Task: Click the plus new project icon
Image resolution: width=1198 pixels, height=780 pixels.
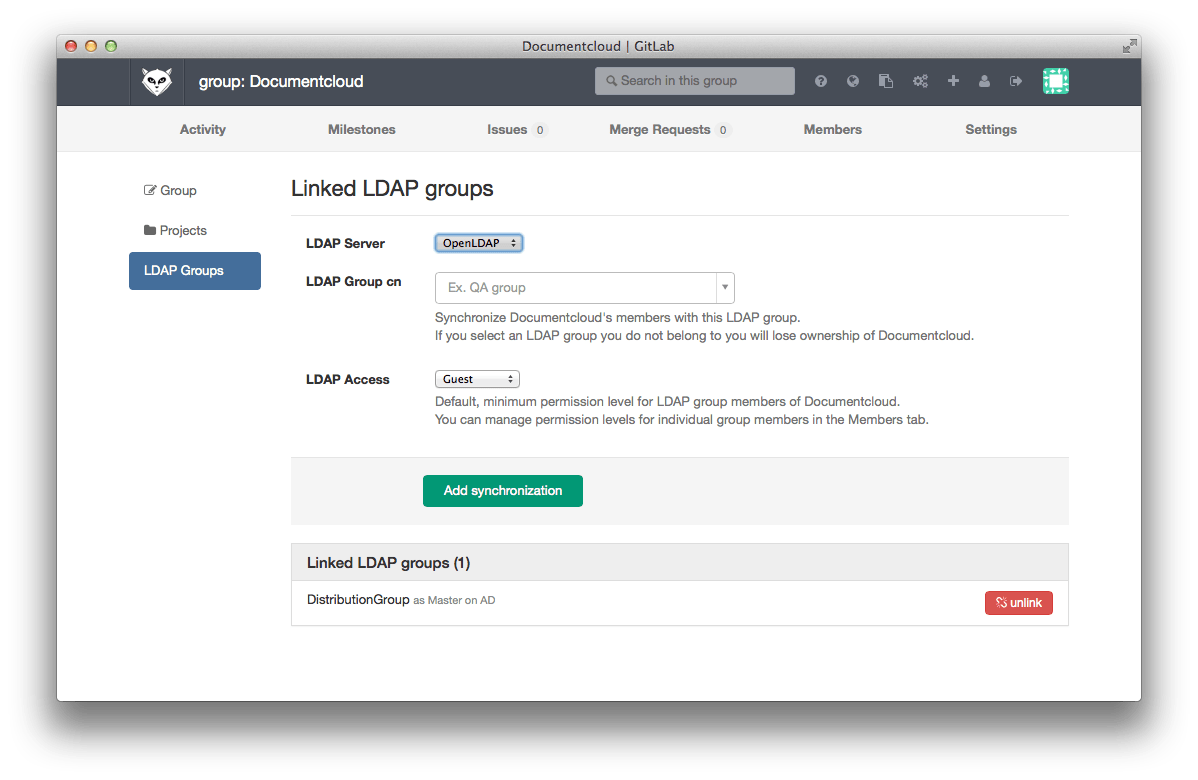Action: coord(953,81)
